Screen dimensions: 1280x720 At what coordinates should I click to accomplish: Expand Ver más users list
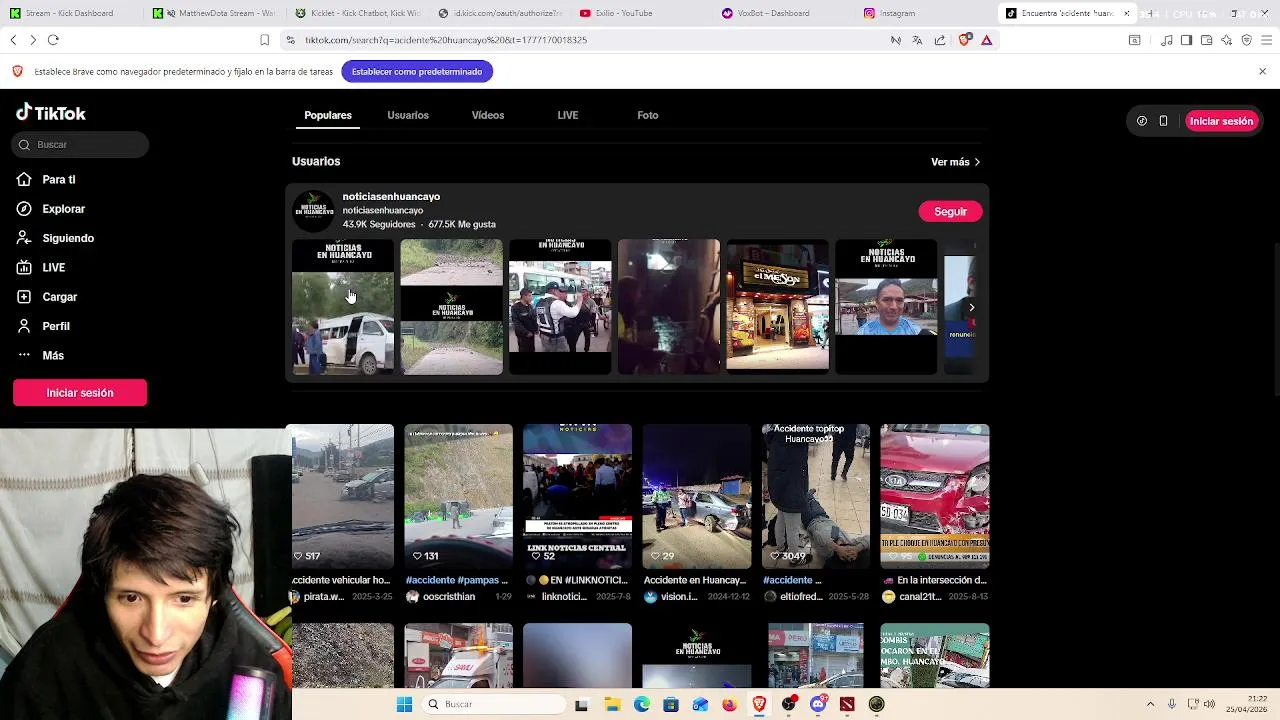point(955,162)
